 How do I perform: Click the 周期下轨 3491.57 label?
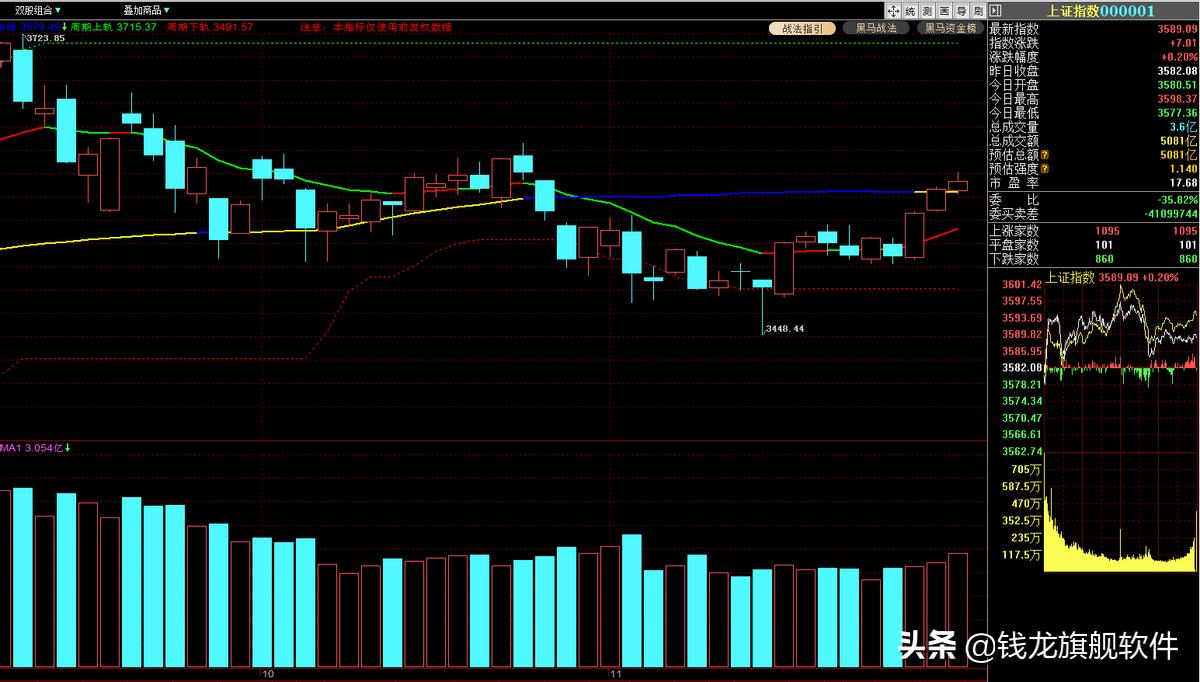(x=210, y=26)
